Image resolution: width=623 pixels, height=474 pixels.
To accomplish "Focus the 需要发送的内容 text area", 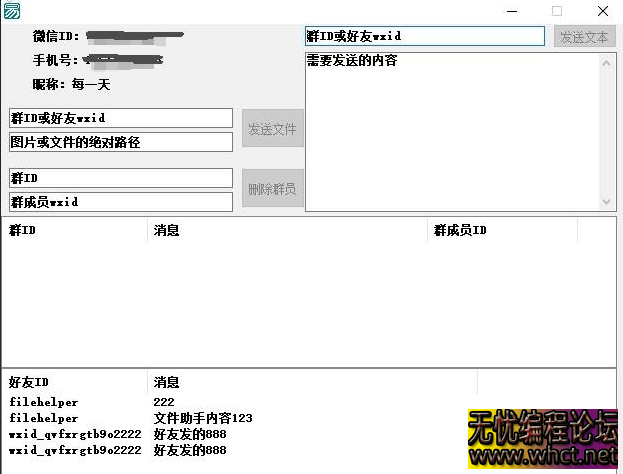I will 453,132.
